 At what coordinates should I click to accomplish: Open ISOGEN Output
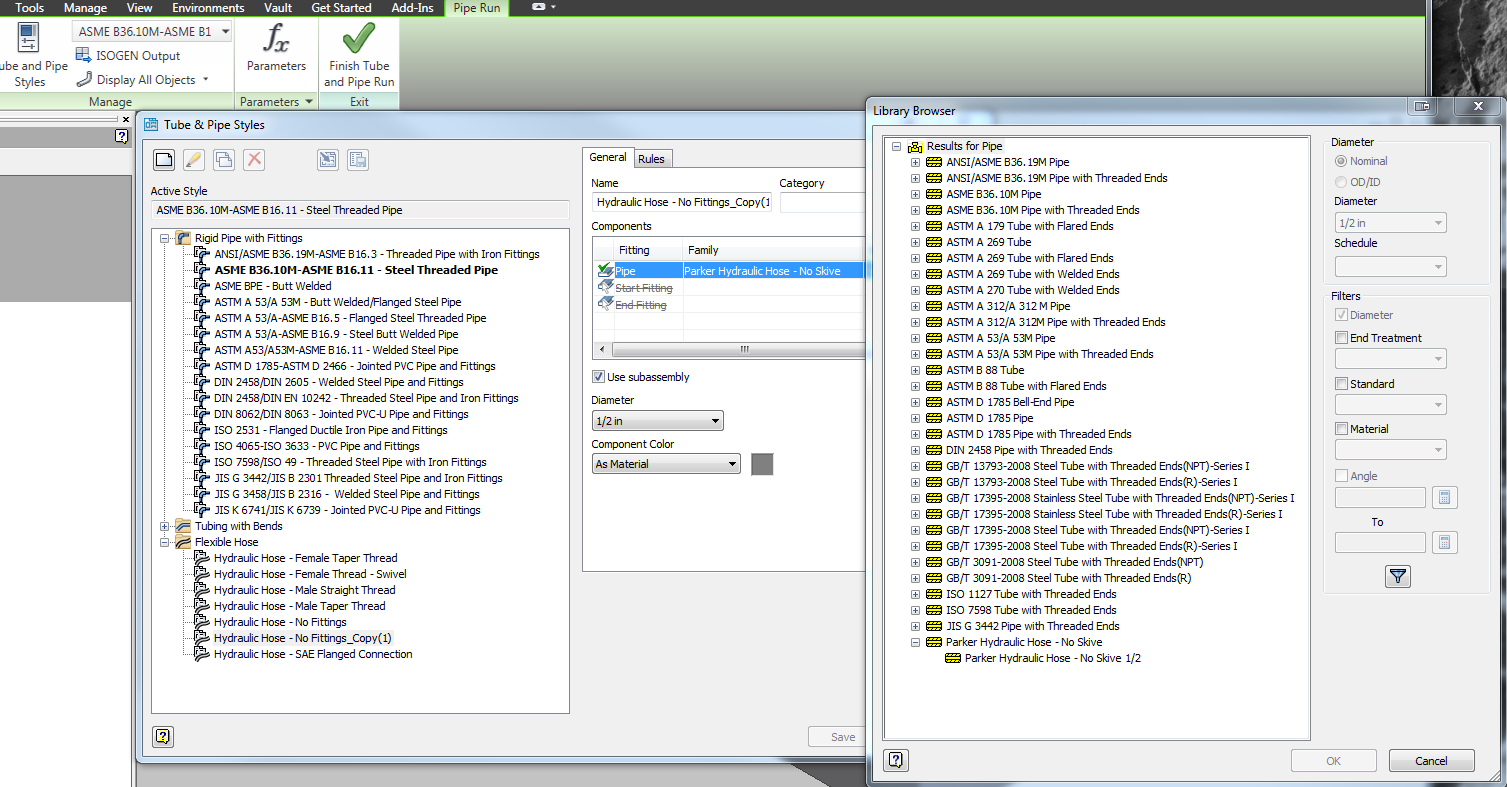point(128,56)
